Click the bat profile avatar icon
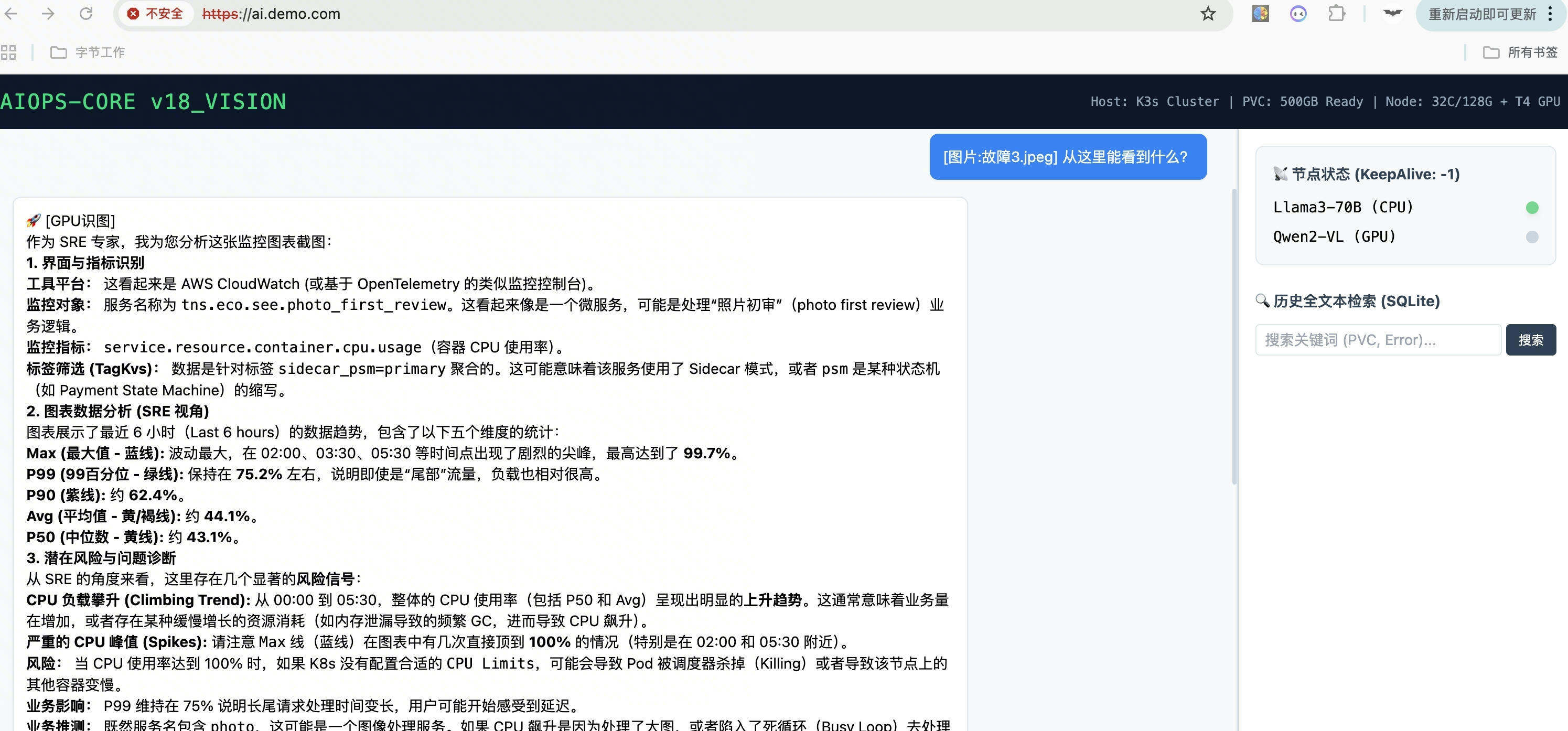 (1392, 14)
